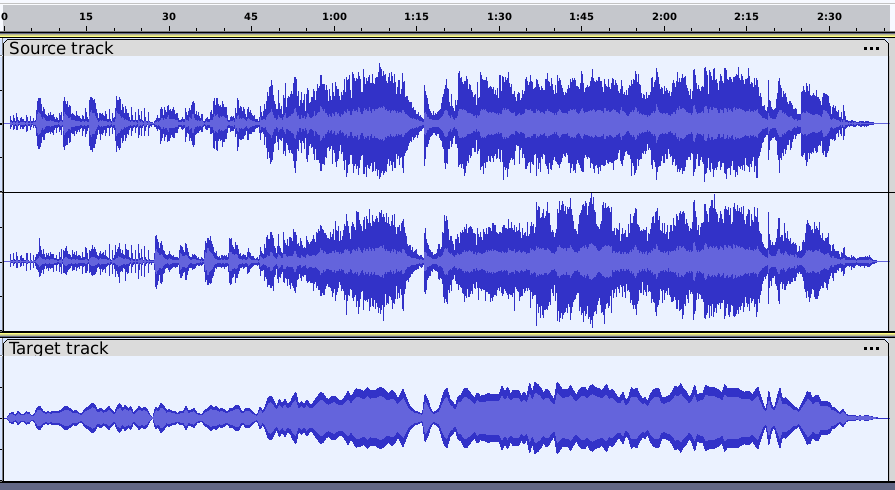Viewport: 895px width, 490px height.
Task: Click the divider between Source and Target tracks
Action: click(x=447, y=334)
